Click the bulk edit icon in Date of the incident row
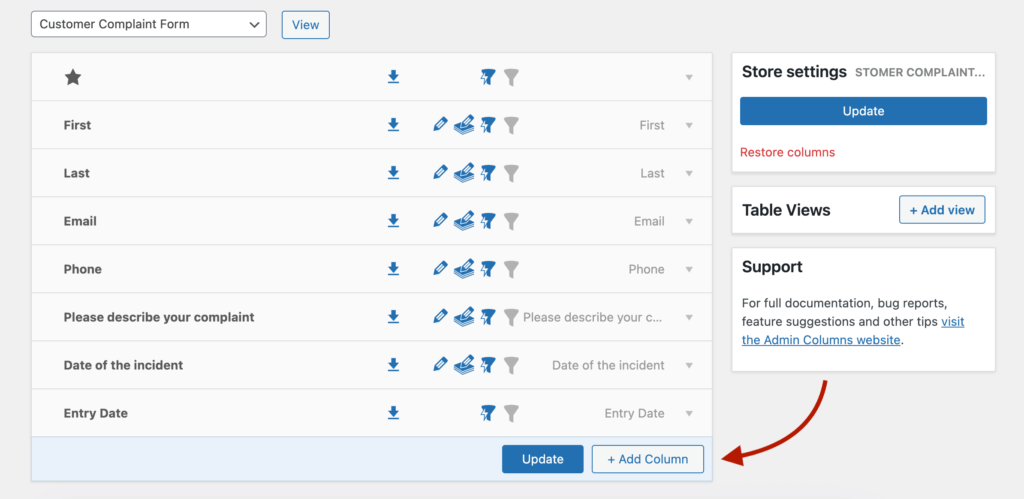Viewport: 1024px width, 499px height. click(x=463, y=365)
